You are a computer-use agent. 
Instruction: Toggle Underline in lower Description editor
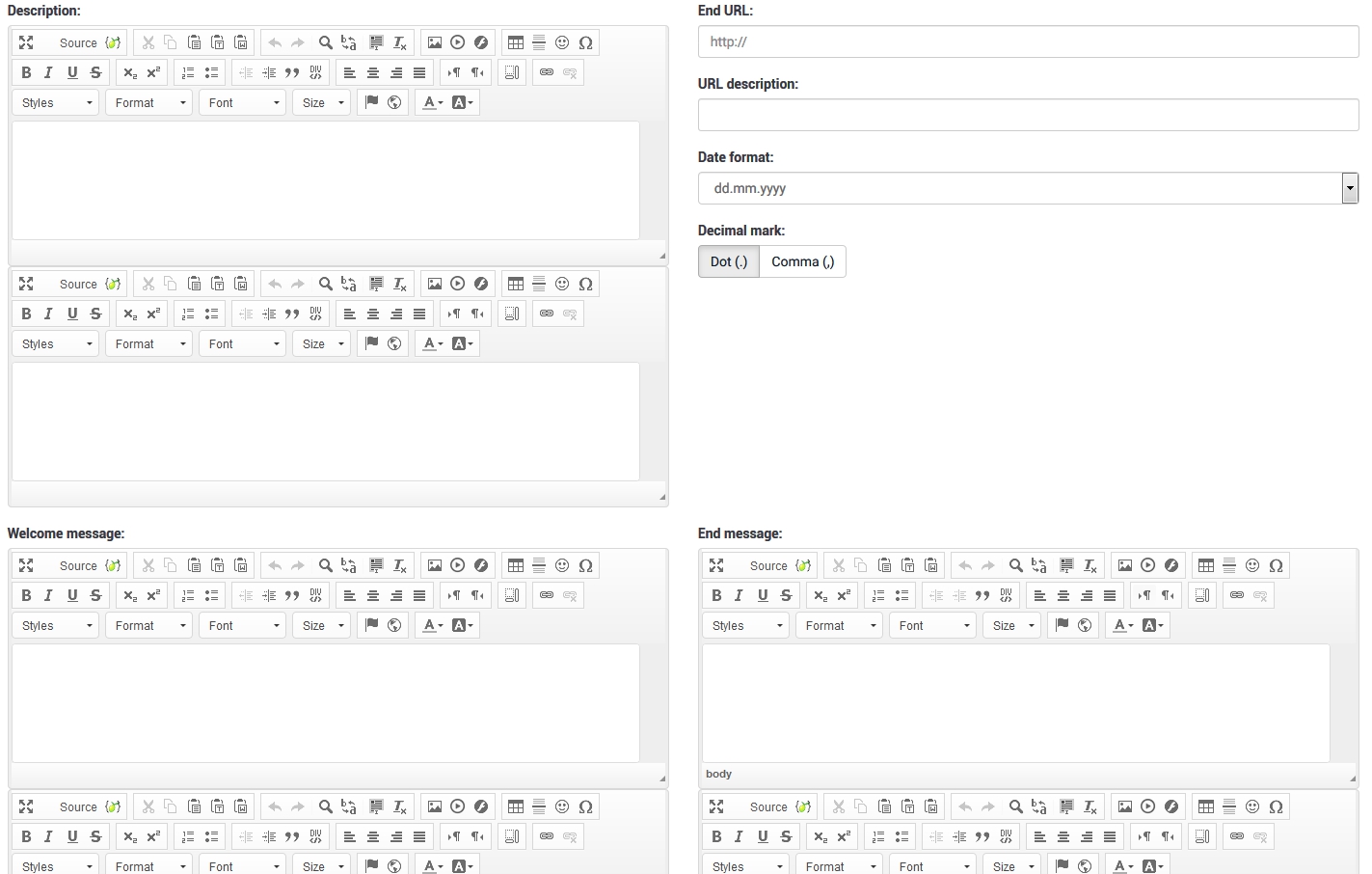tap(72, 314)
